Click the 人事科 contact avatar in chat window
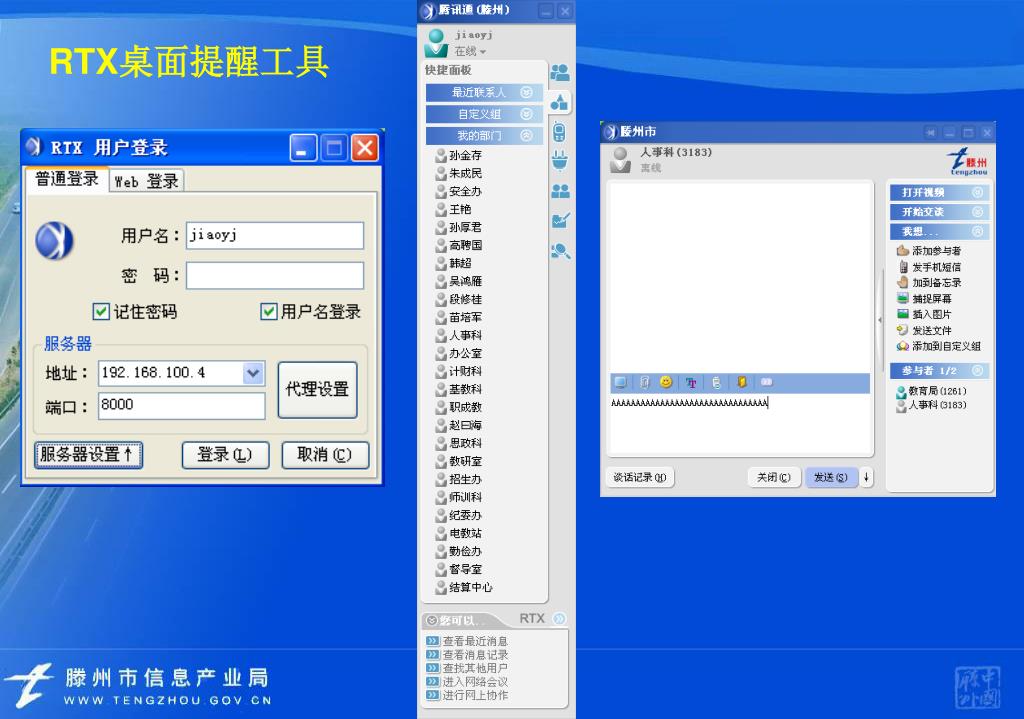This screenshot has width=1024, height=719. point(620,159)
